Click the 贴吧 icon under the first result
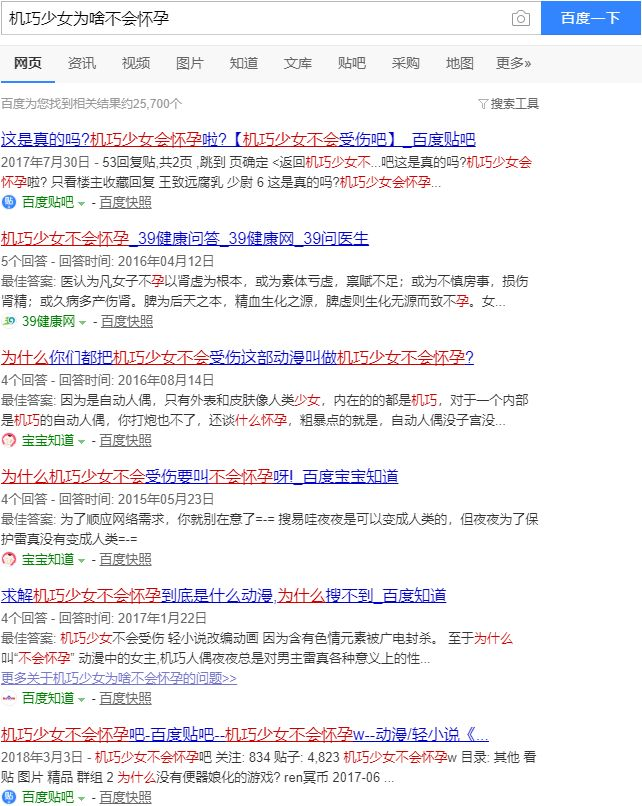Screen dimensions: 642x806 pyautogui.click(x=9, y=202)
